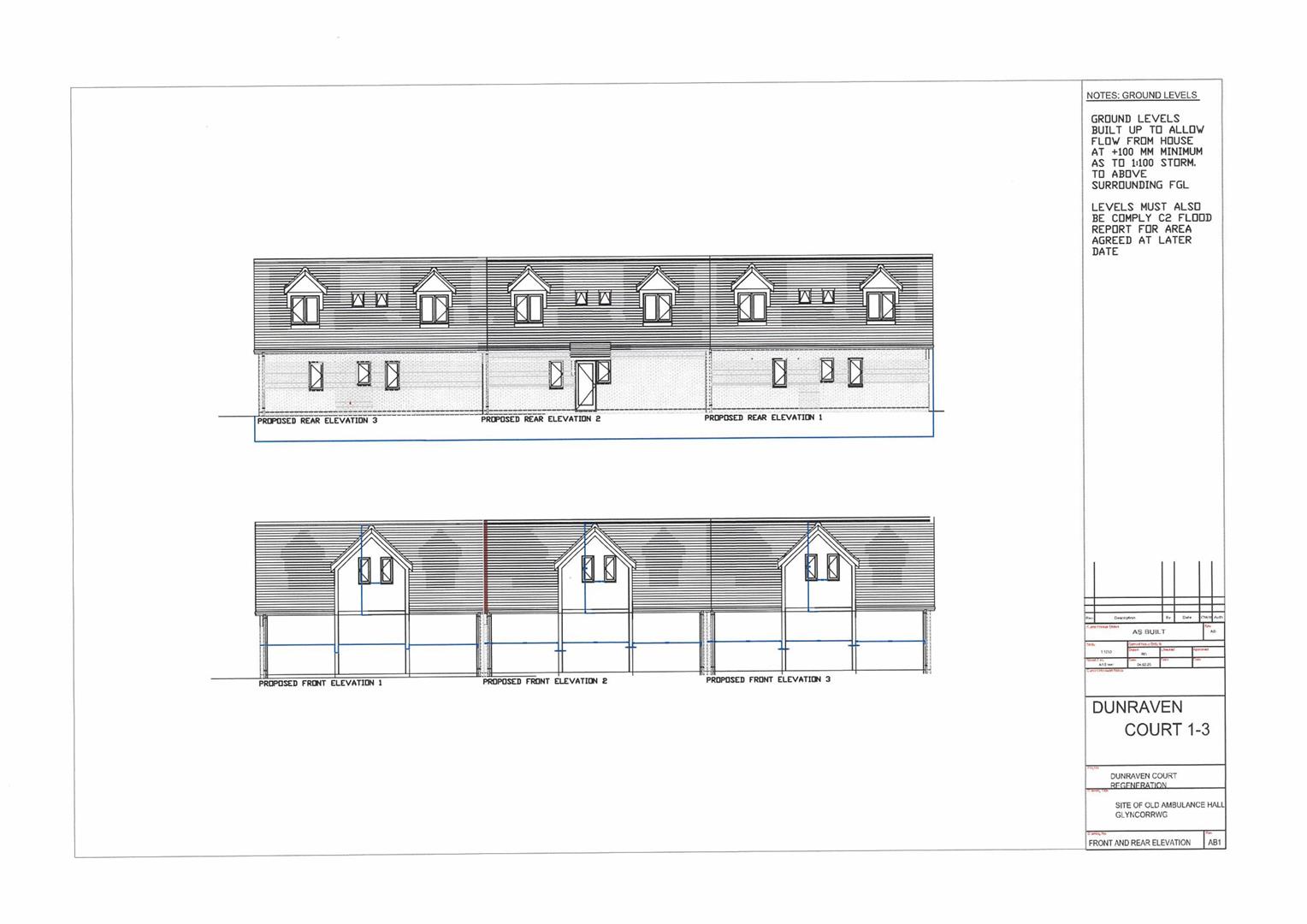Select the AB1 revision cell

coord(1215,843)
